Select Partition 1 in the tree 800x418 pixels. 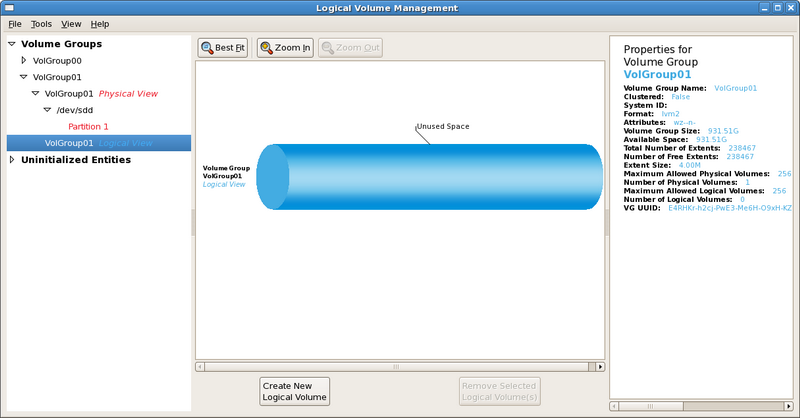pos(88,127)
